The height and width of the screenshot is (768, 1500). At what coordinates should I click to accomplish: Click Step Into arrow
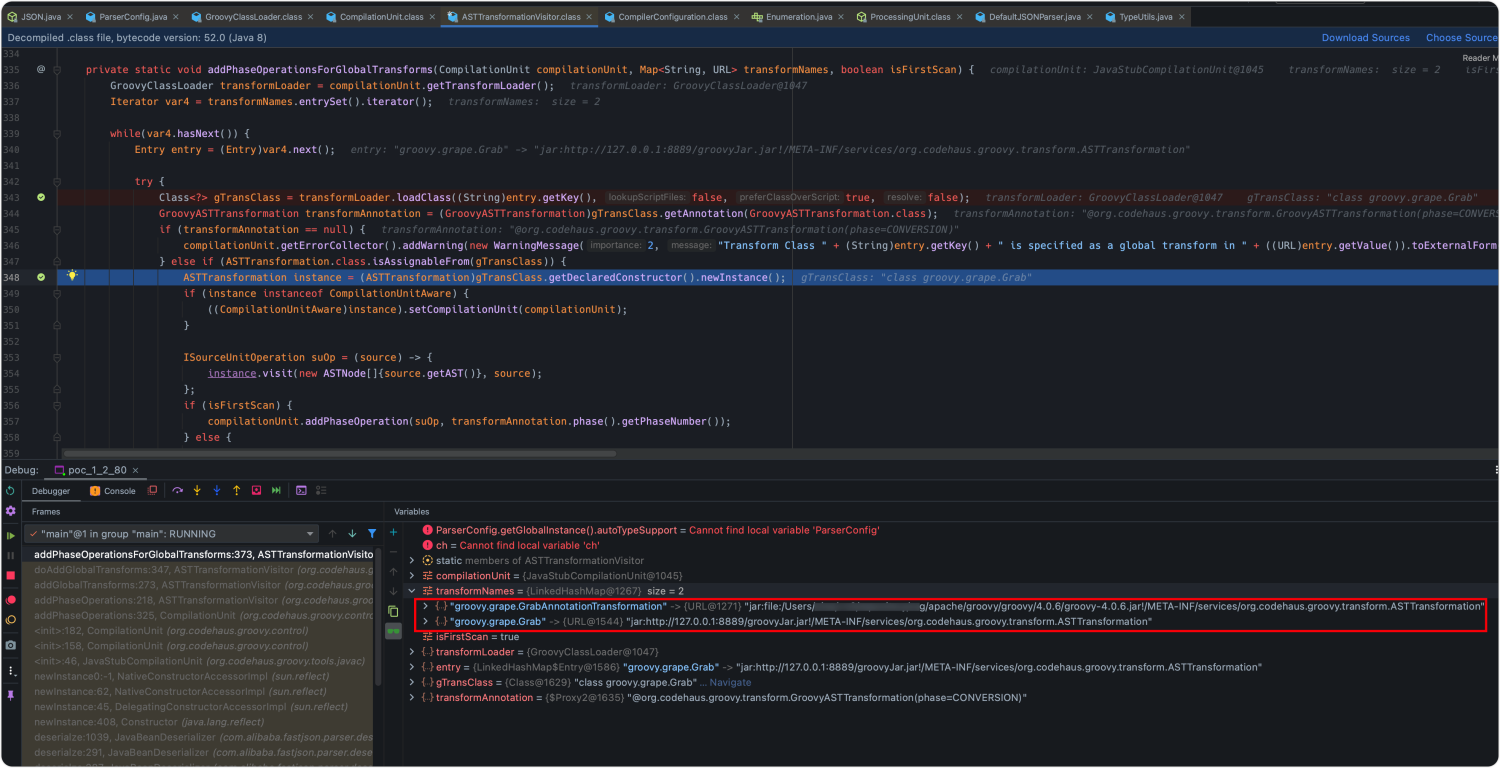click(197, 490)
